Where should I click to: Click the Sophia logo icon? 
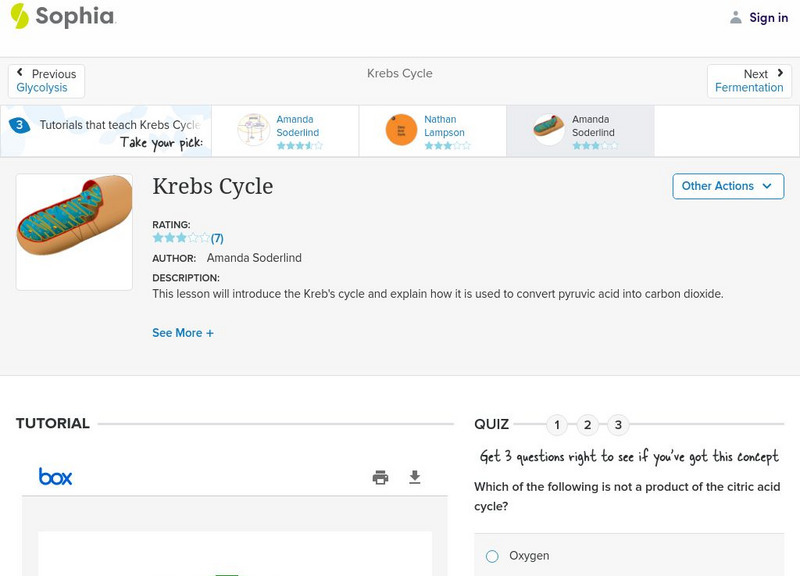[20, 16]
